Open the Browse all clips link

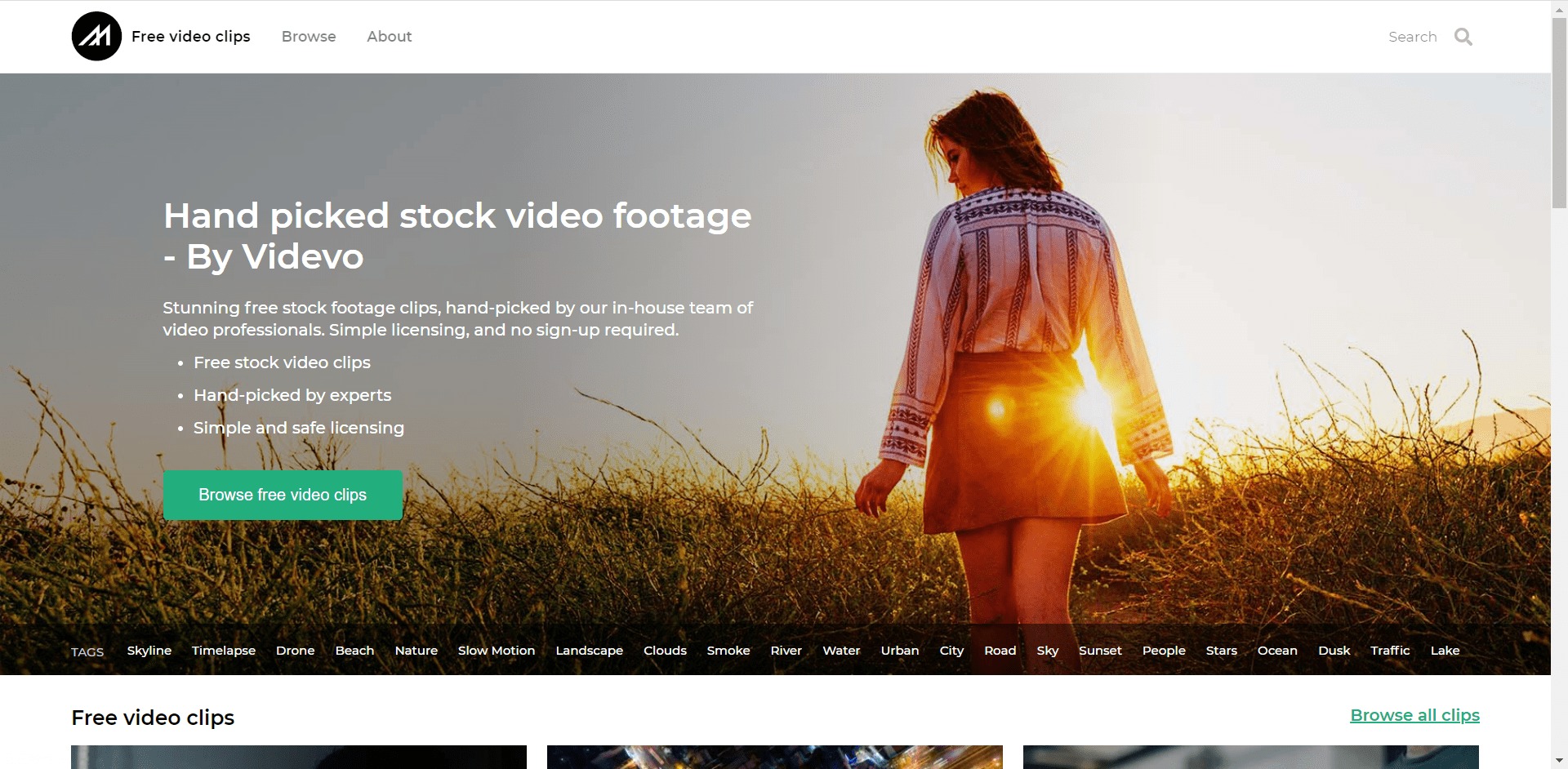point(1414,715)
